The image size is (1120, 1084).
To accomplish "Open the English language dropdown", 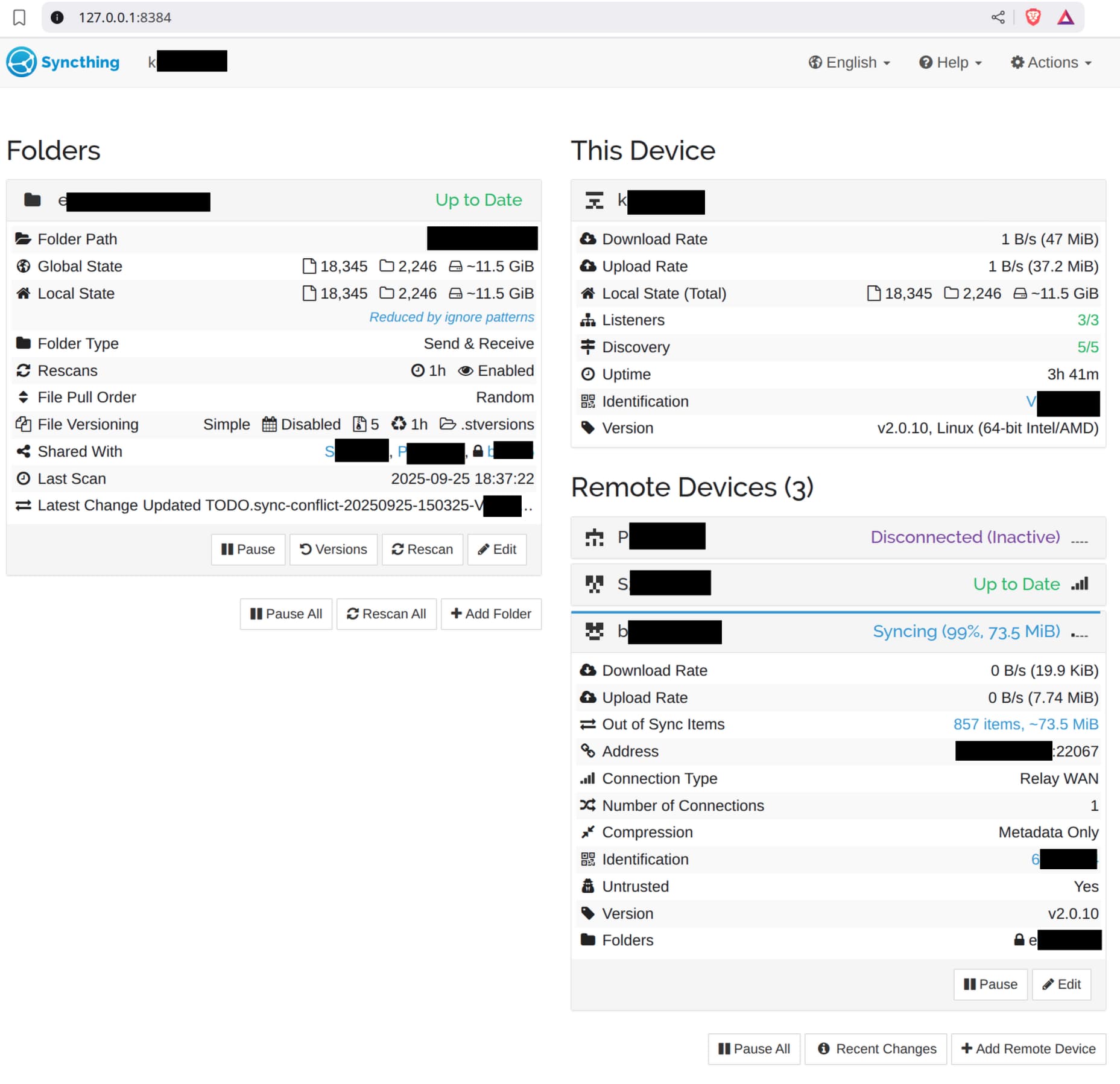I will [849, 63].
